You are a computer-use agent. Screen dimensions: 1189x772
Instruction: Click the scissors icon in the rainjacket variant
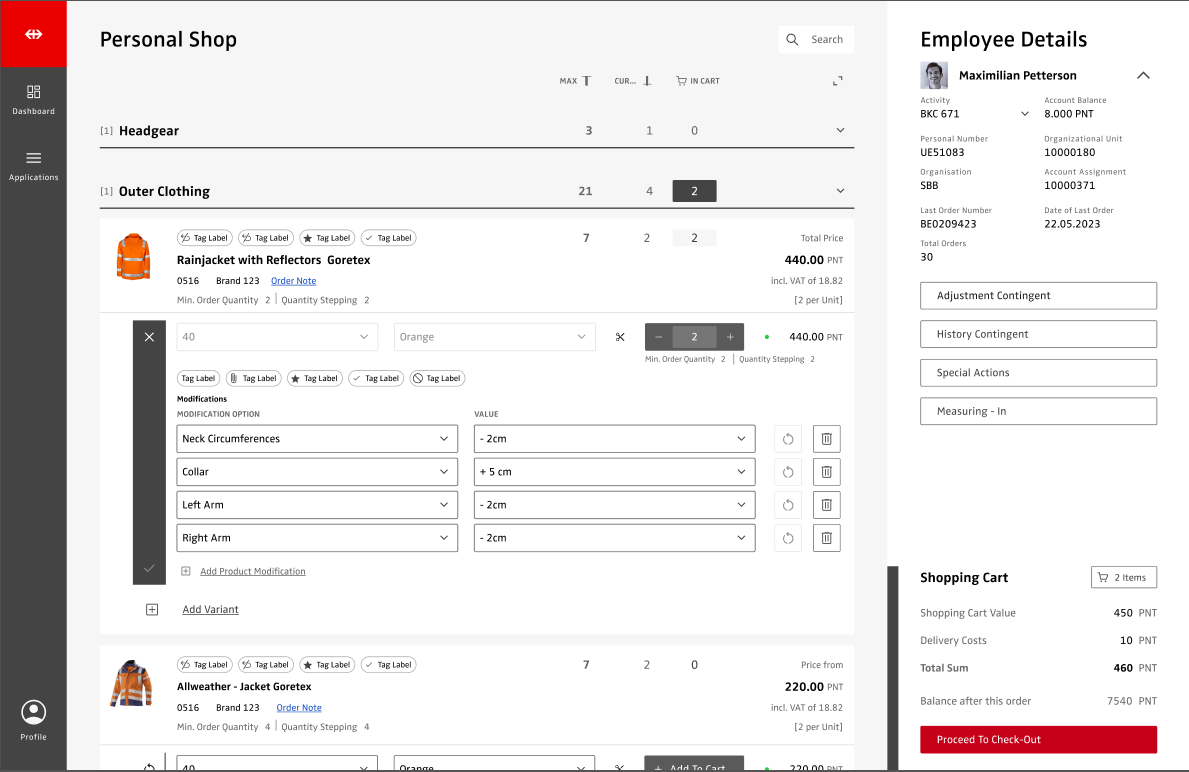(620, 337)
